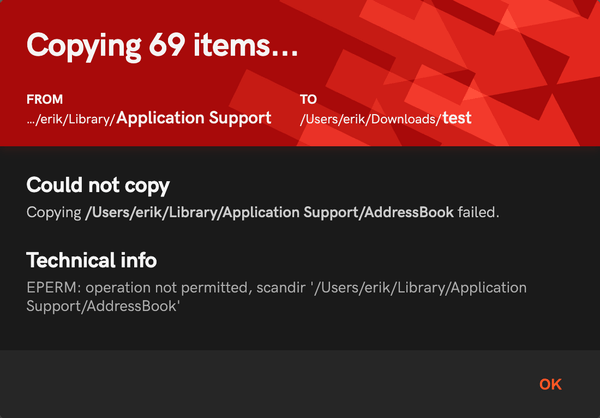Image resolution: width=600 pixels, height=418 pixels.
Task: Select the FROM label in header
Action: pyautogui.click(x=44, y=100)
